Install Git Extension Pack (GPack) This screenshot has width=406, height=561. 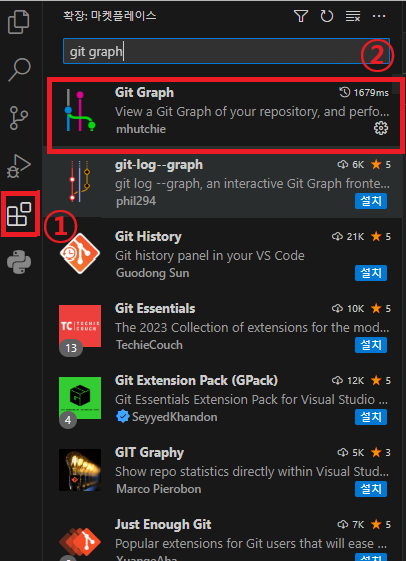tap(371, 417)
